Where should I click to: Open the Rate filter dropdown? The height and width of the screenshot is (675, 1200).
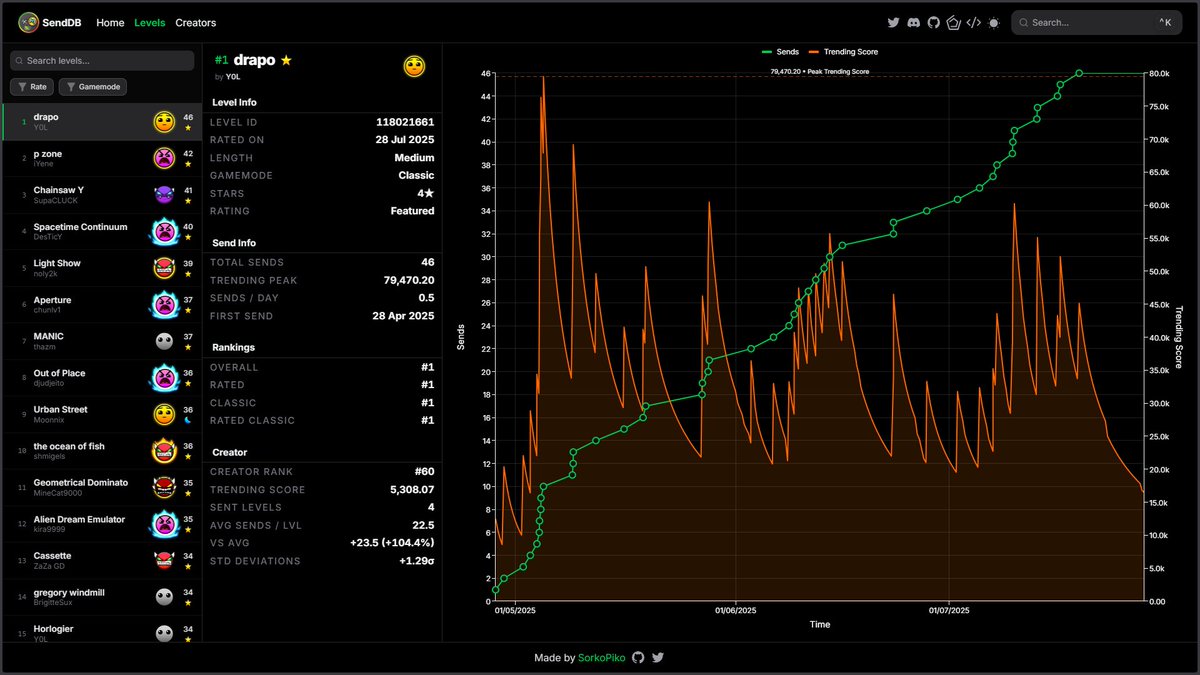[32, 87]
